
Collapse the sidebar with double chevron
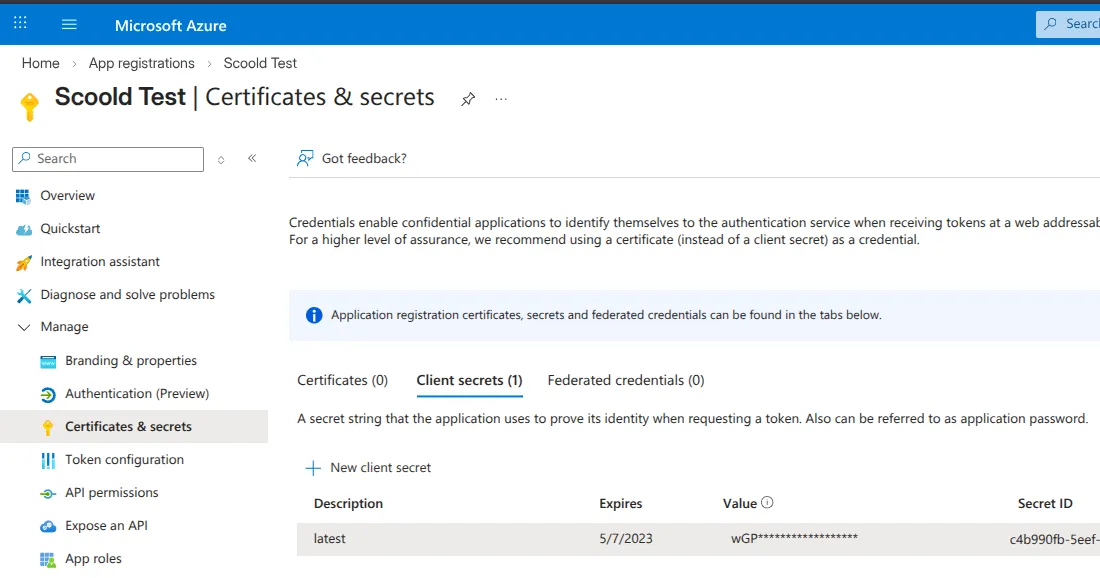point(252,158)
